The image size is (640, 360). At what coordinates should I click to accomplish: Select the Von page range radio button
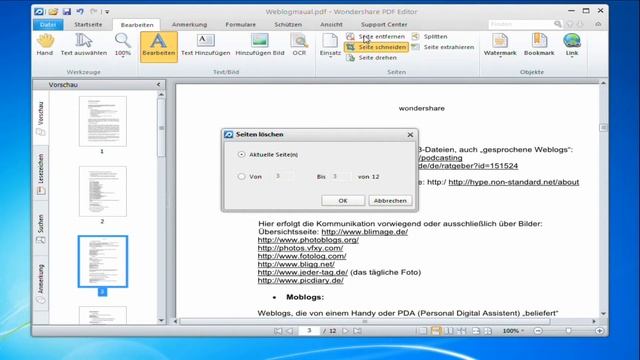pos(242,177)
